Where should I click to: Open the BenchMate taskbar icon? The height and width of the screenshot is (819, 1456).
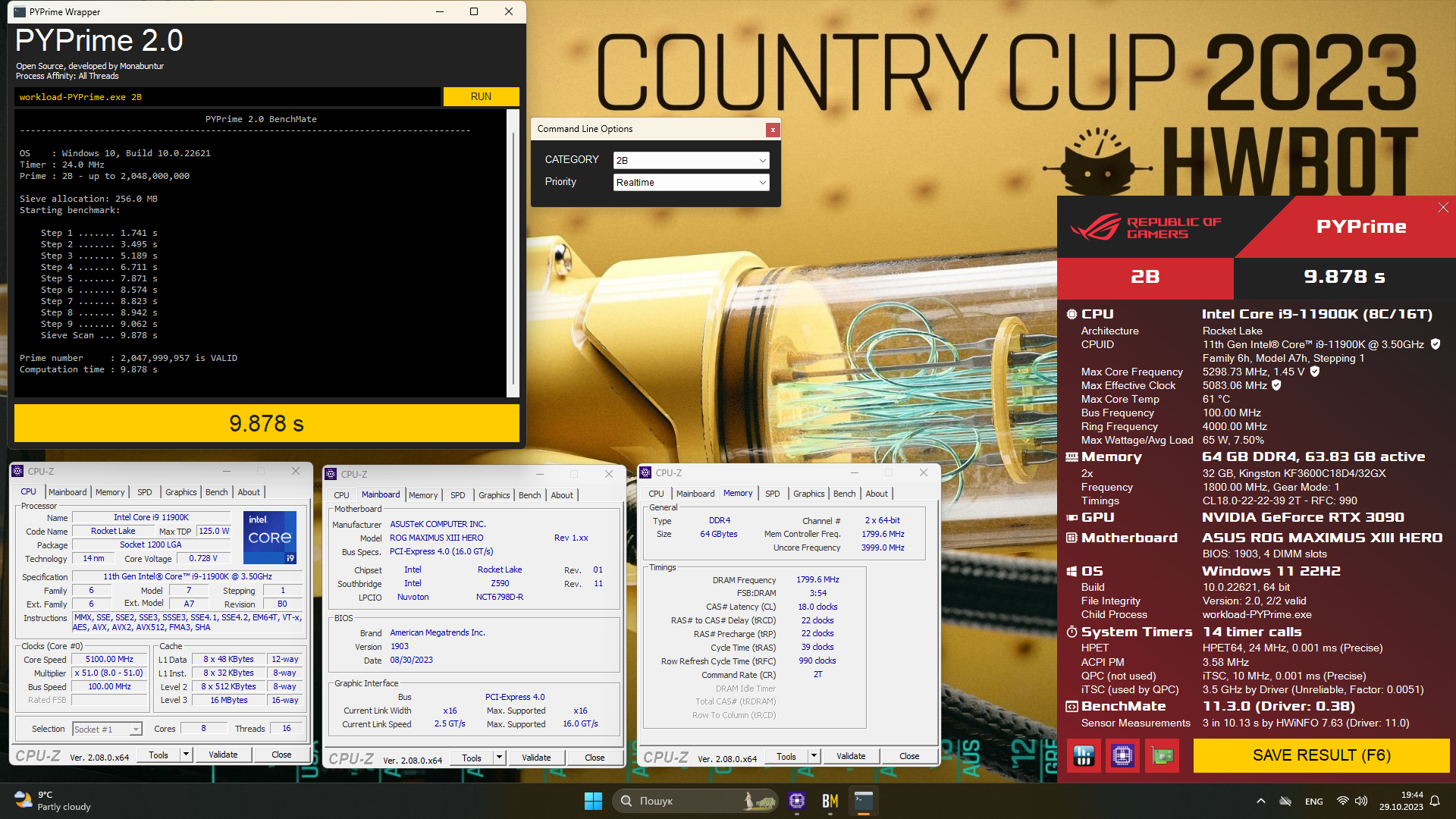coord(830,801)
